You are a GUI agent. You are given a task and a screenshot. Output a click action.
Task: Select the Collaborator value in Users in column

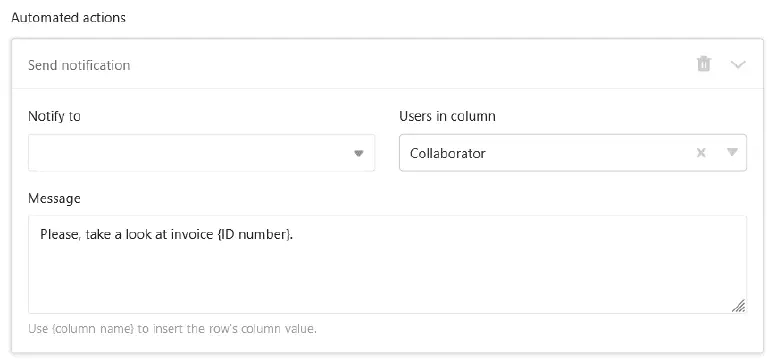click(x=448, y=153)
